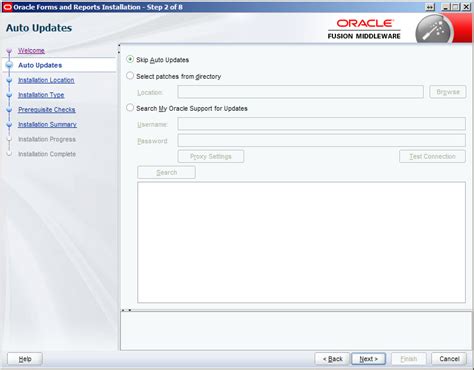This screenshot has height=370, width=474.
Task: Click the Oracle icon in title bar
Action: pyautogui.click(x=7, y=7)
